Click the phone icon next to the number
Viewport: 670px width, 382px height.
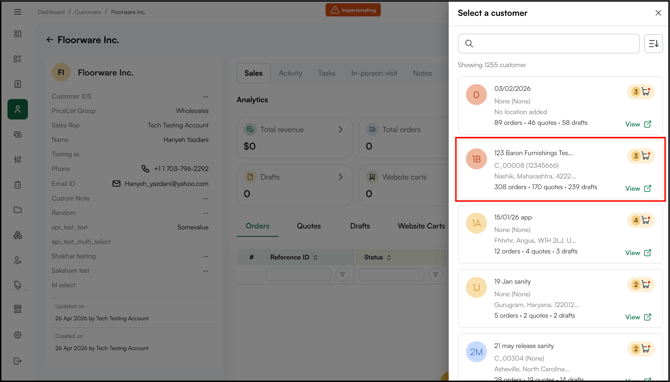145,169
